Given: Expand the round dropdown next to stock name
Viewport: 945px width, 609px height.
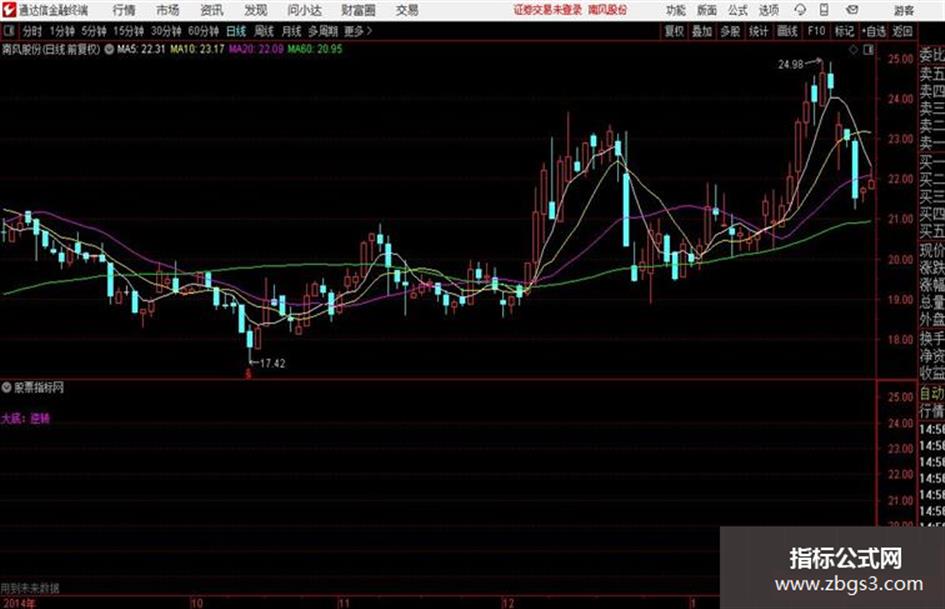Looking at the screenshot, I should [x=109, y=49].
